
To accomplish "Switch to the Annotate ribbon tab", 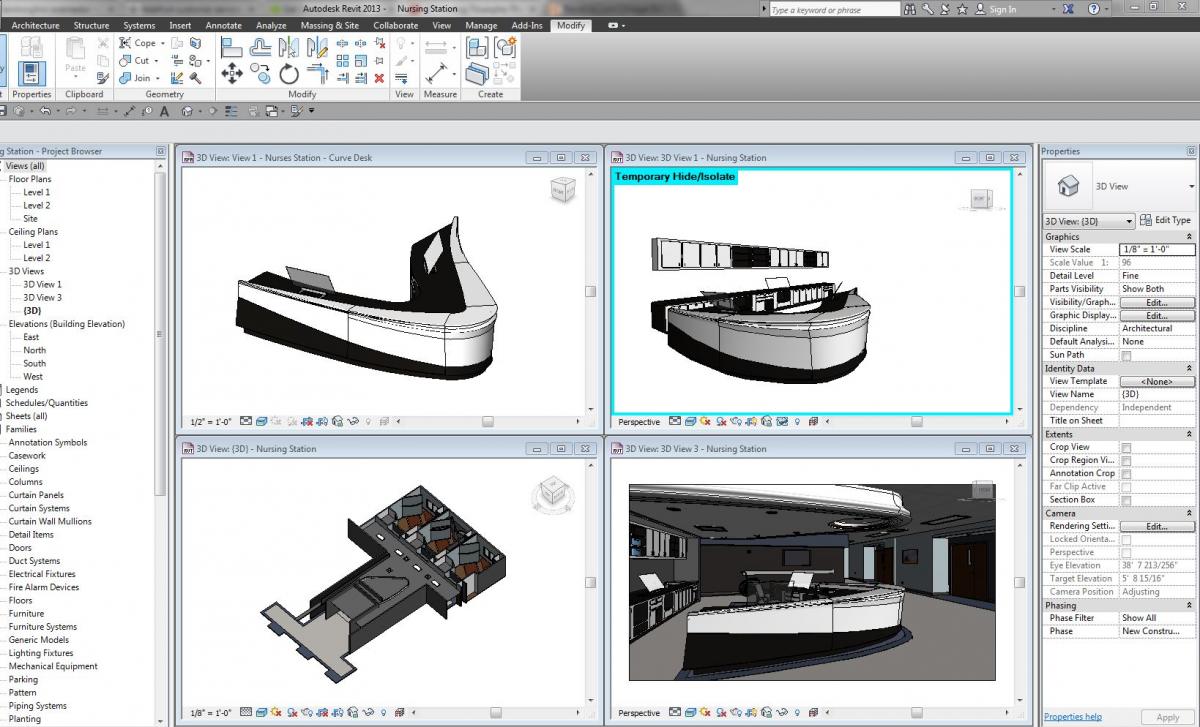I will click(223, 25).
